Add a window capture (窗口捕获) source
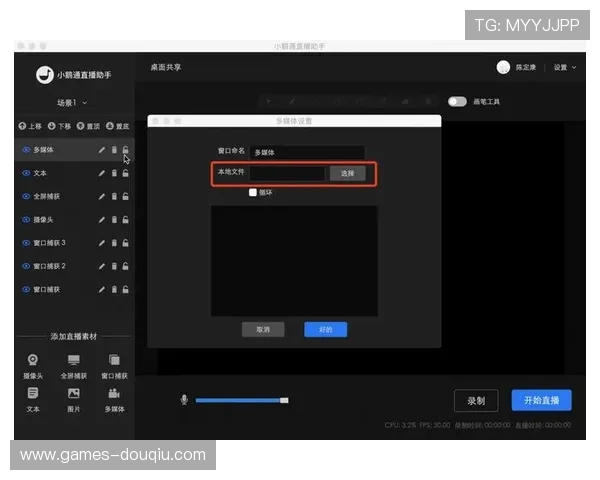This screenshot has width=600, height=480. click(x=114, y=364)
